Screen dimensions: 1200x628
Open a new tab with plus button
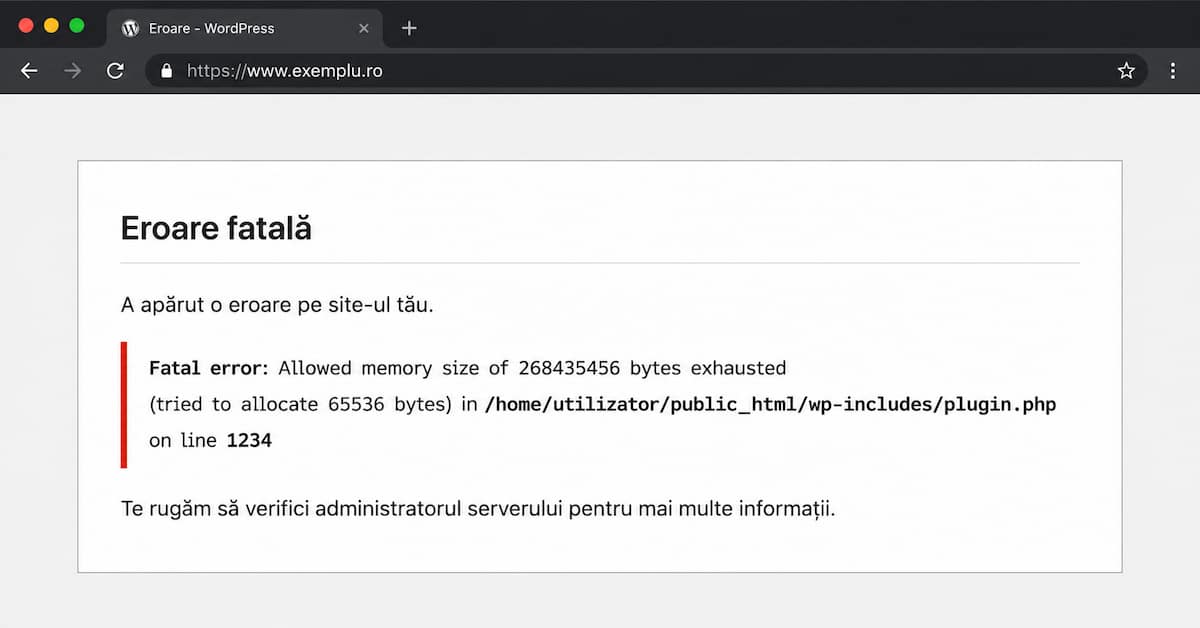click(x=408, y=28)
